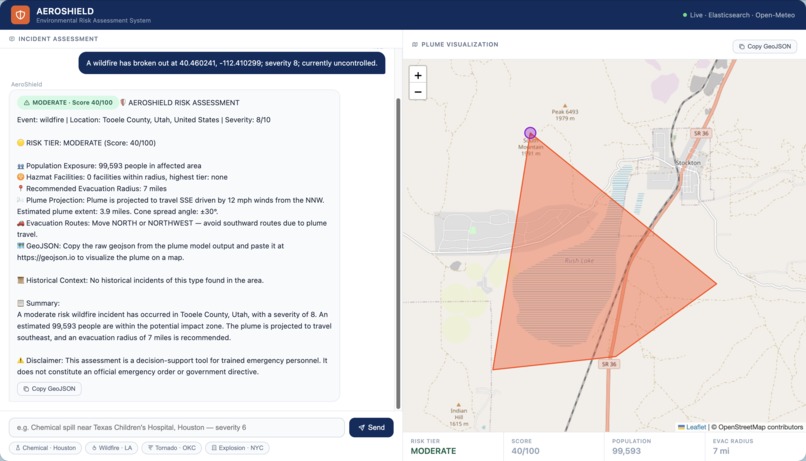Viewport: 806px width, 461px height.
Task: Choose the Tornado · OKC preset chip
Action: coord(172,448)
